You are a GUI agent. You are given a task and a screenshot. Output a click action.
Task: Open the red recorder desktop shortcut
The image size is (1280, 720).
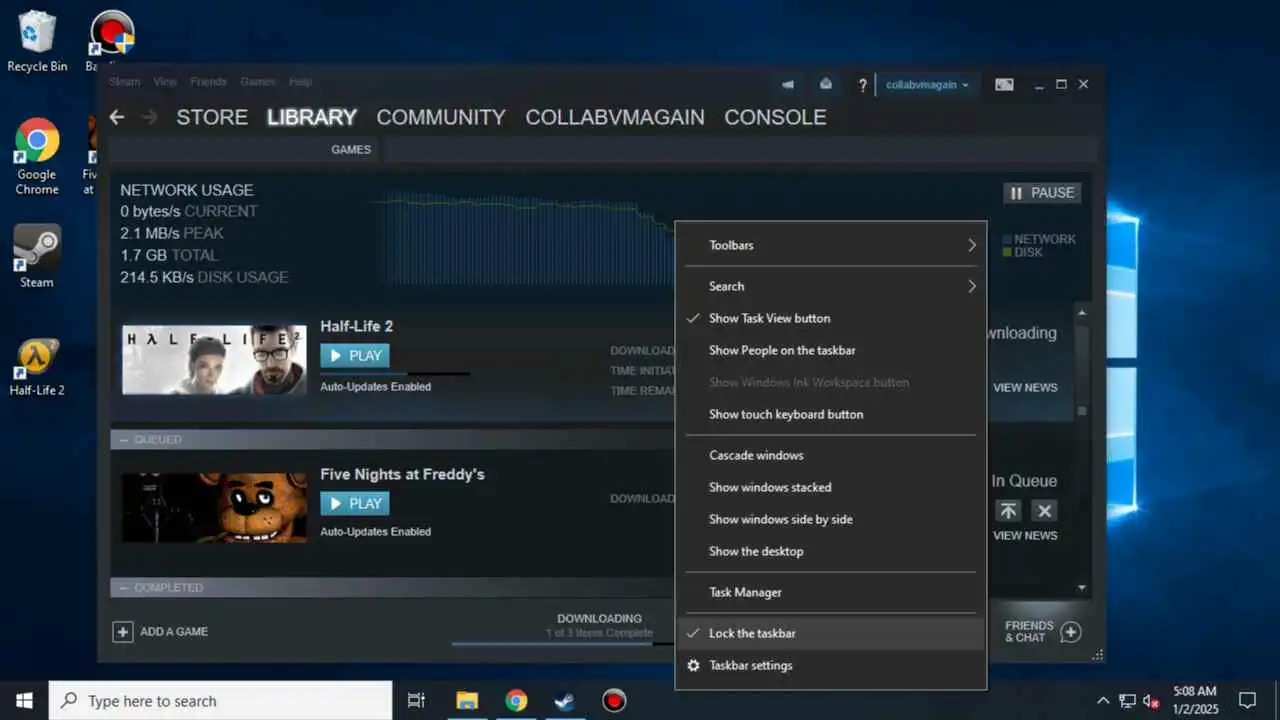pyautogui.click(x=111, y=34)
